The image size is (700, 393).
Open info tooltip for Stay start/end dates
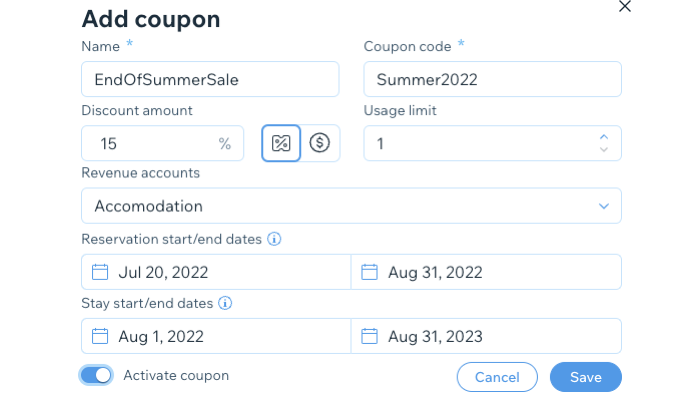pyautogui.click(x=225, y=303)
